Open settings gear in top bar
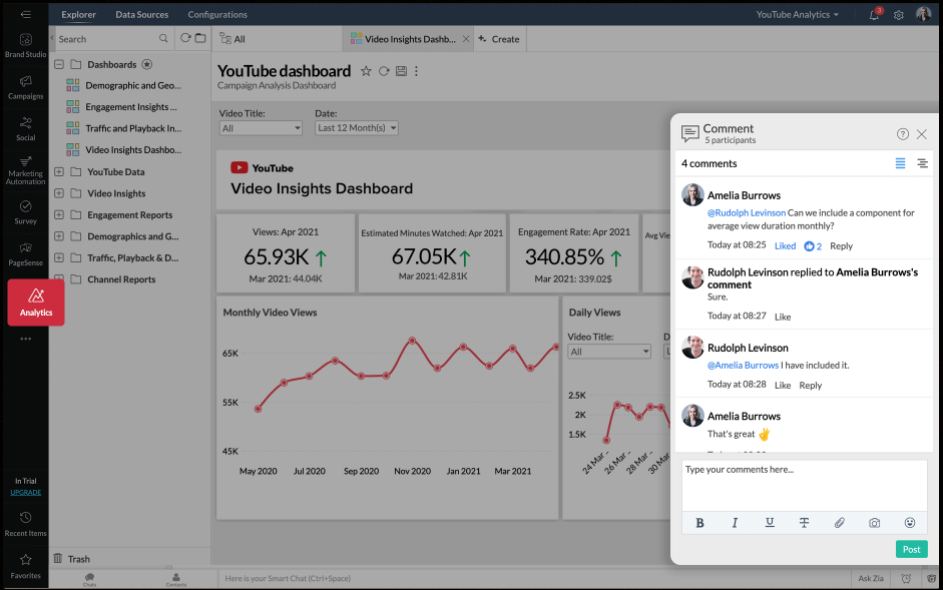The height and width of the screenshot is (590, 943). [x=898, y=15]
